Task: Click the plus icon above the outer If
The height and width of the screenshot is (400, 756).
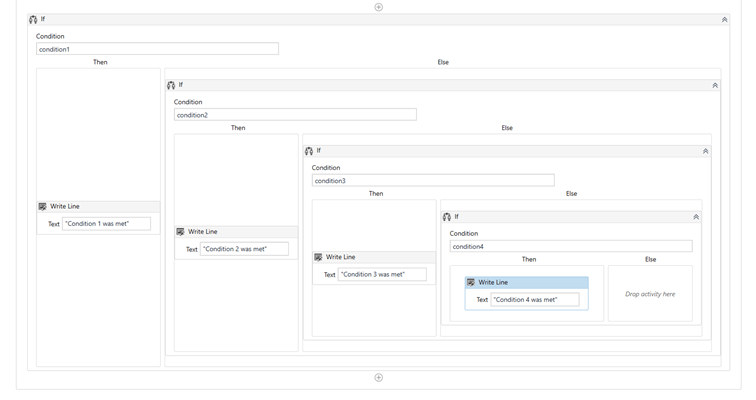Action: 378,7
